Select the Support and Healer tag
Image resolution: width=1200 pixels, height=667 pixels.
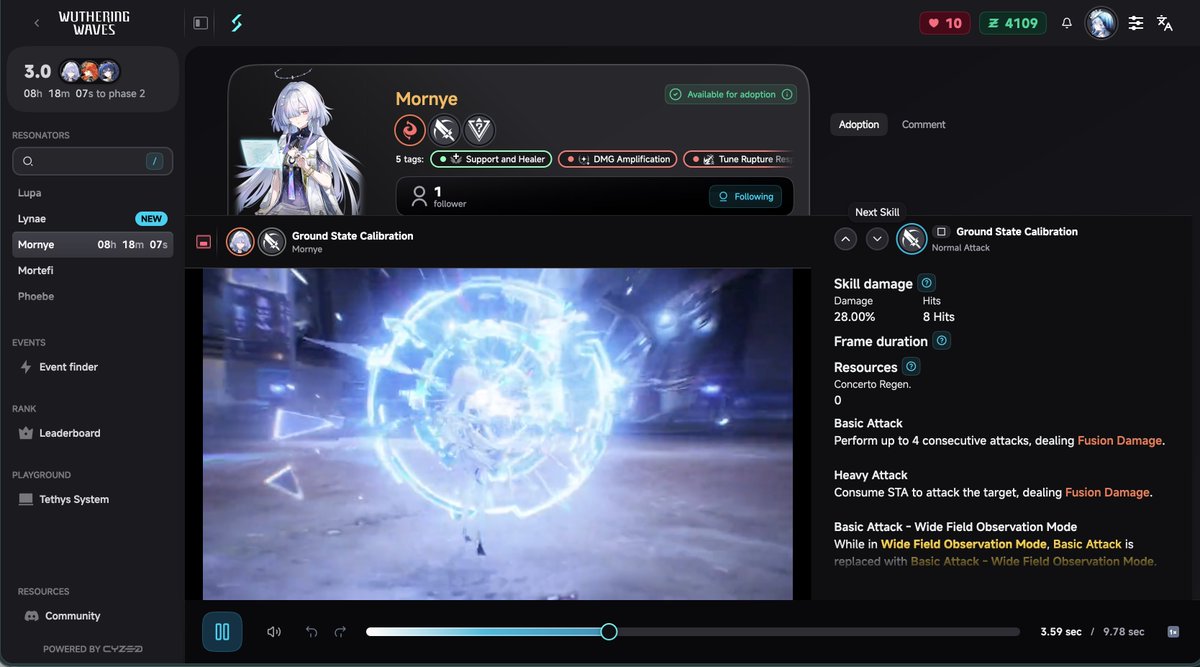click(491, 159)
